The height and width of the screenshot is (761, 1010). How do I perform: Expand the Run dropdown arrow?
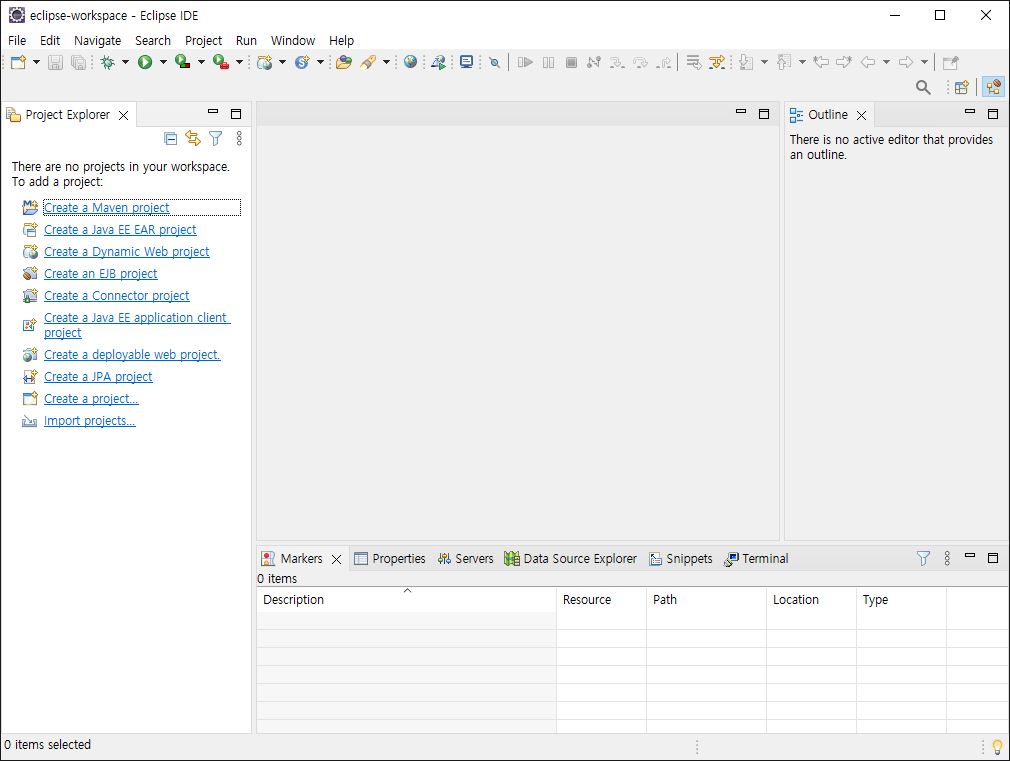[x=163, y=63]
